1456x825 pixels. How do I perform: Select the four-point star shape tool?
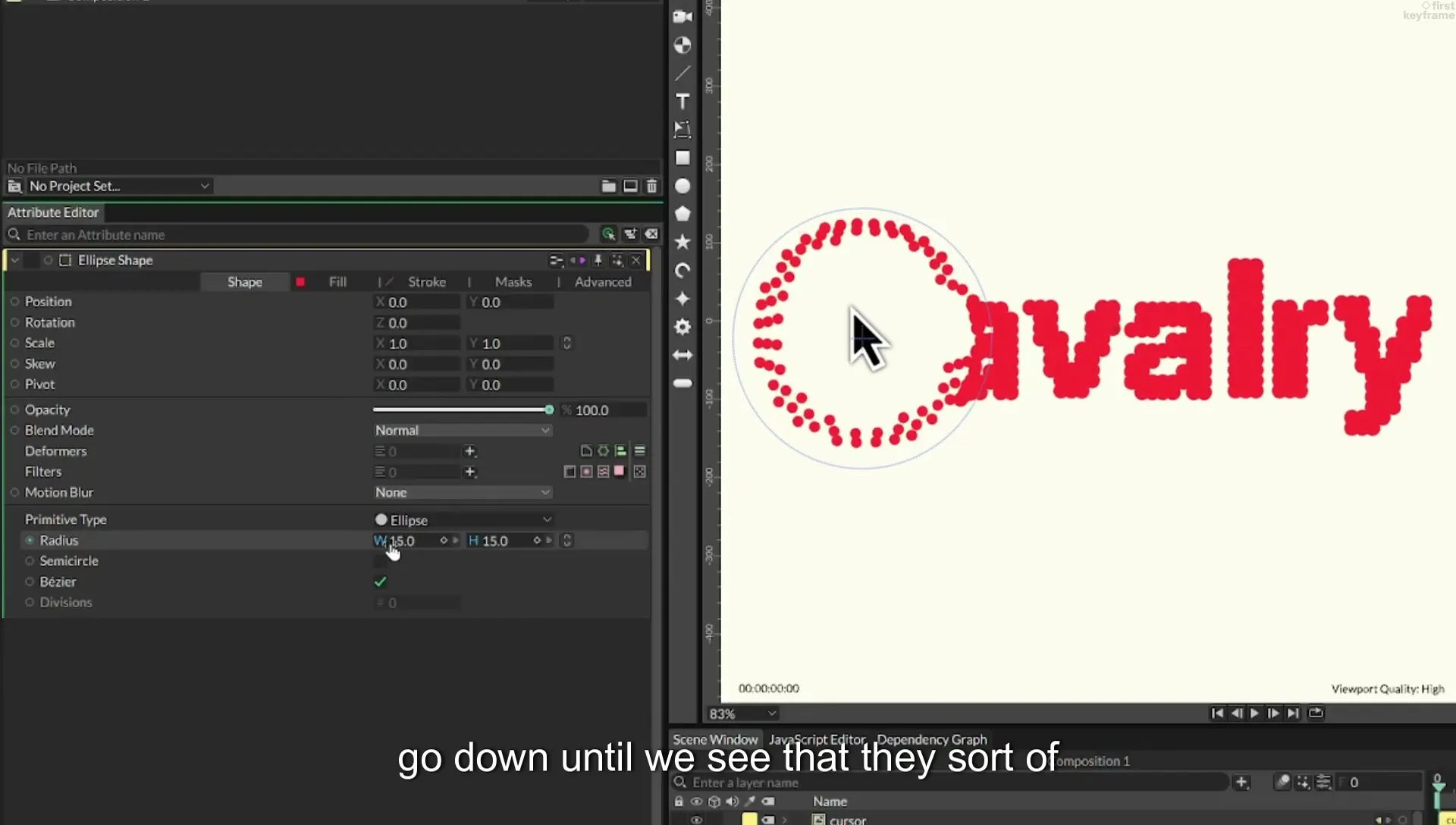(682, 299)
